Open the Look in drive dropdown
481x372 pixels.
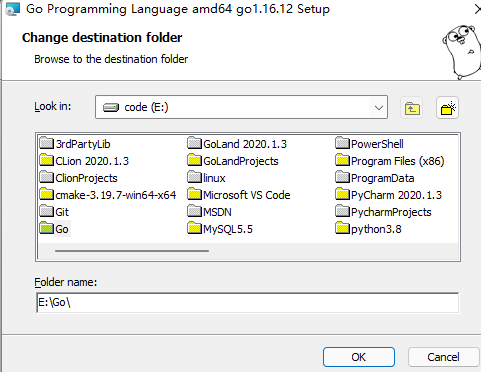point(378,108)
